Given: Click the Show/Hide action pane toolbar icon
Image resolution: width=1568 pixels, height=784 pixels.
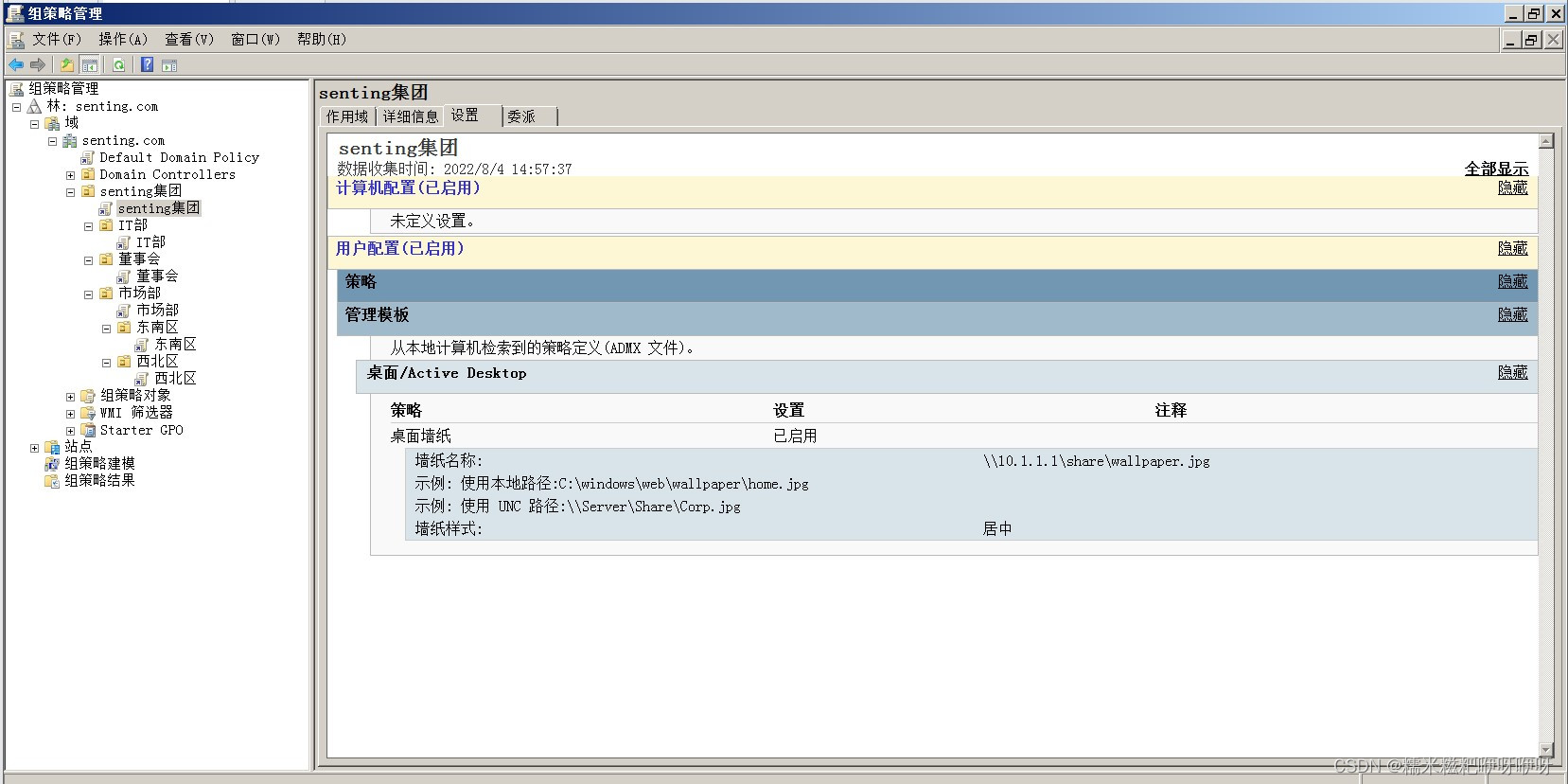Looking at the screenshot, I should coord(169,64).
